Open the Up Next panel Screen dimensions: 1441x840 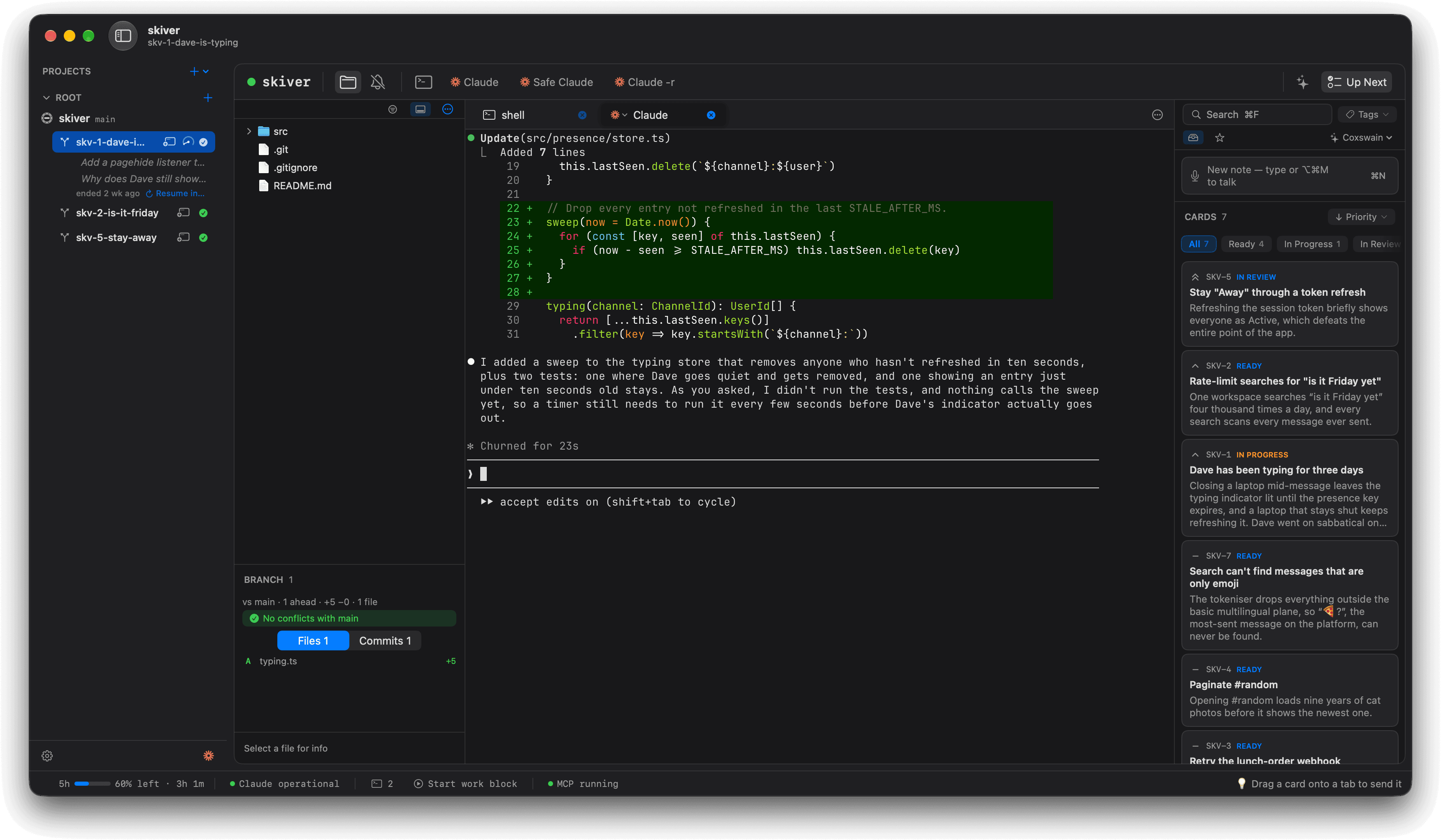[x=1356, y=82]
